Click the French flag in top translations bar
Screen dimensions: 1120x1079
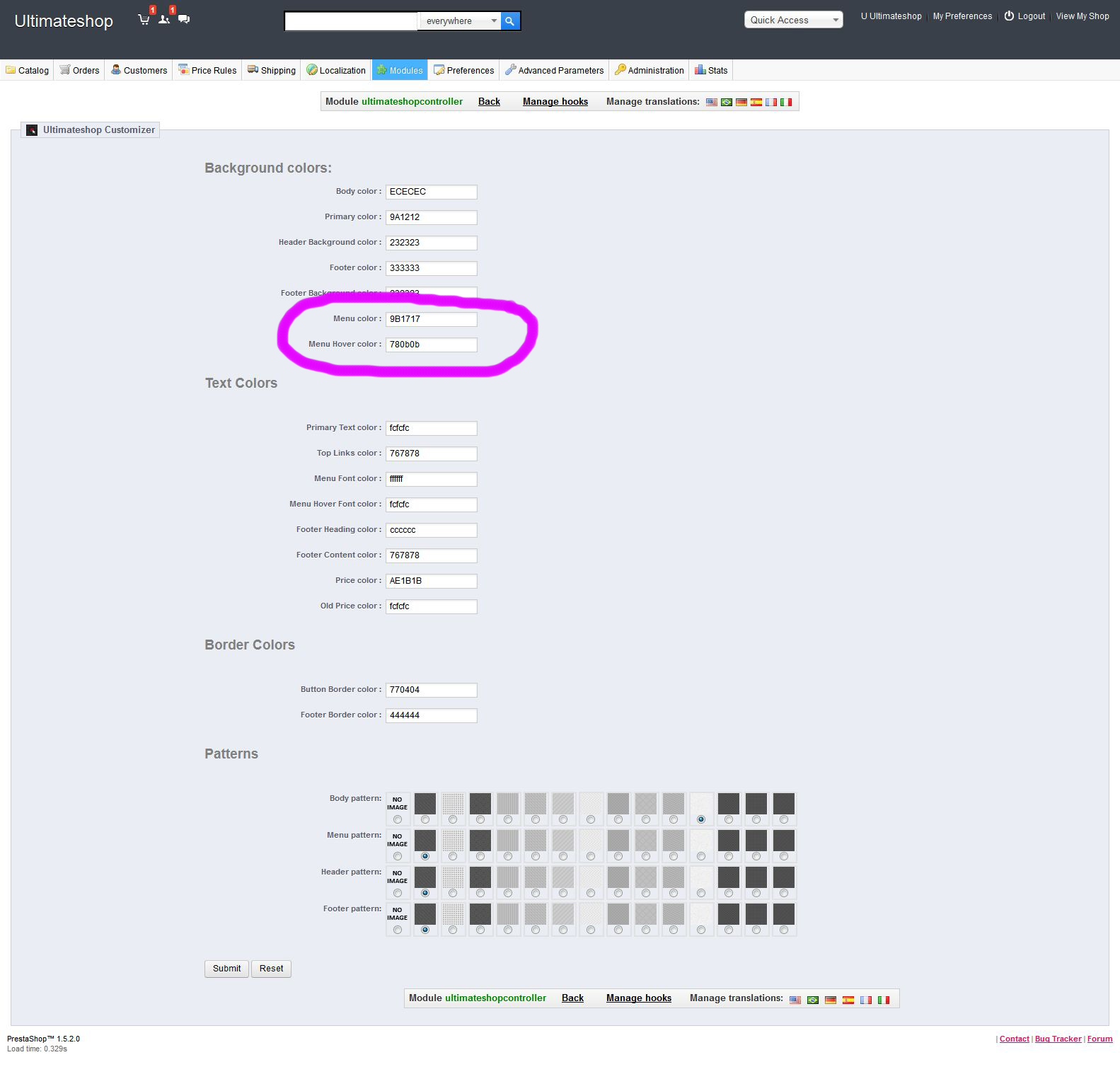771,103
